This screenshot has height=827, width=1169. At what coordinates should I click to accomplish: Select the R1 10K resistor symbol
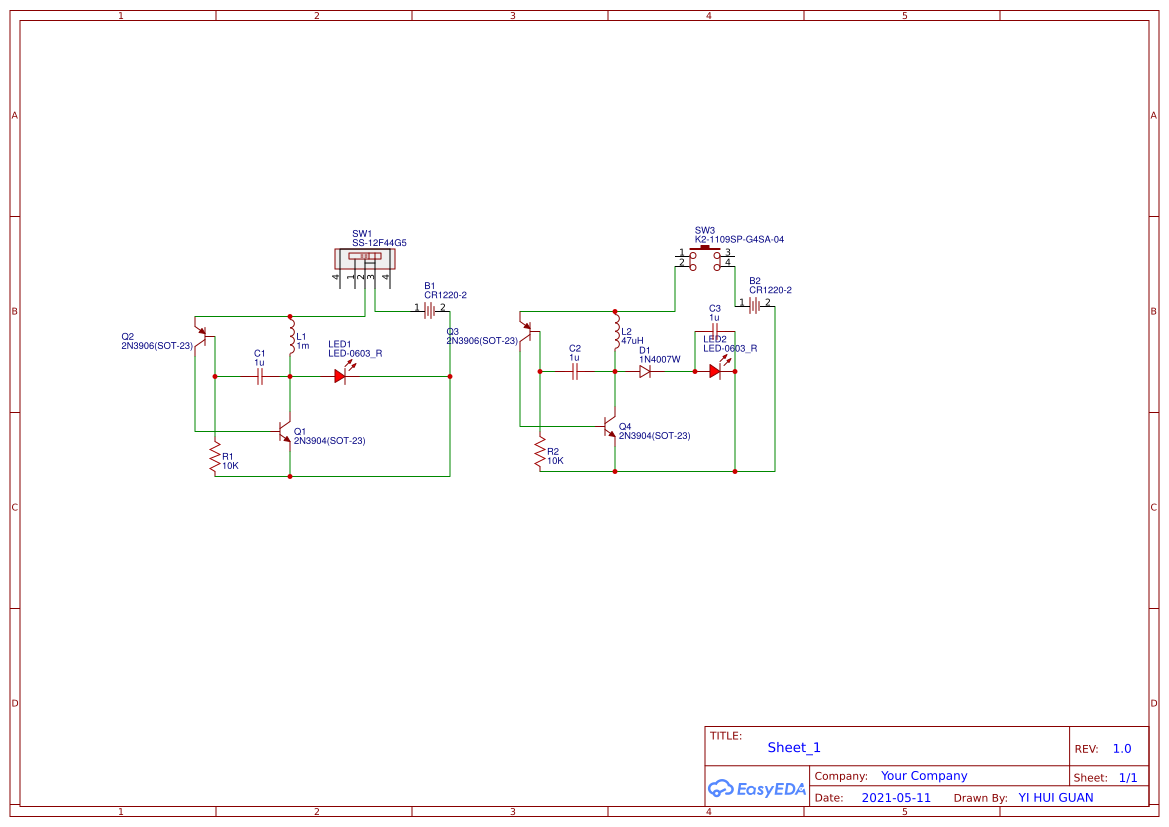tap(214, 459)
